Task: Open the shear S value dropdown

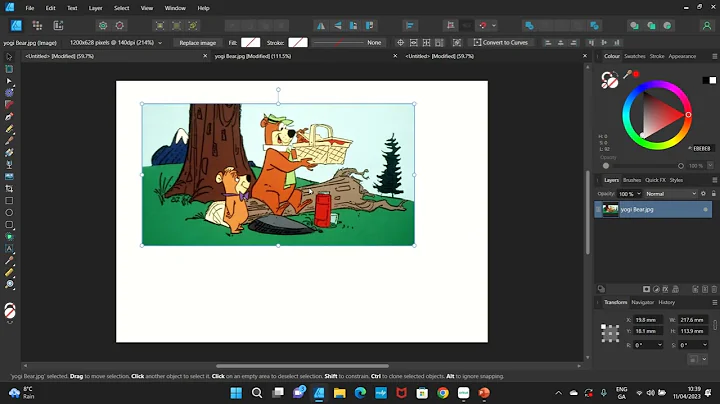Action: pyautogui.click(x=705, y=345)
